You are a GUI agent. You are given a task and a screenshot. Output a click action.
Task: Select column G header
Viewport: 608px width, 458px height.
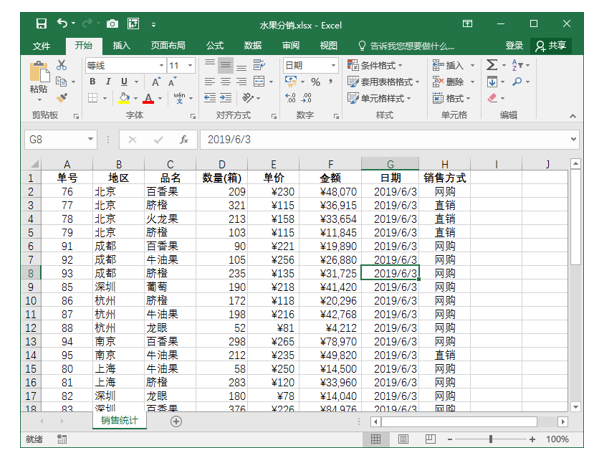tap(390, 164)
